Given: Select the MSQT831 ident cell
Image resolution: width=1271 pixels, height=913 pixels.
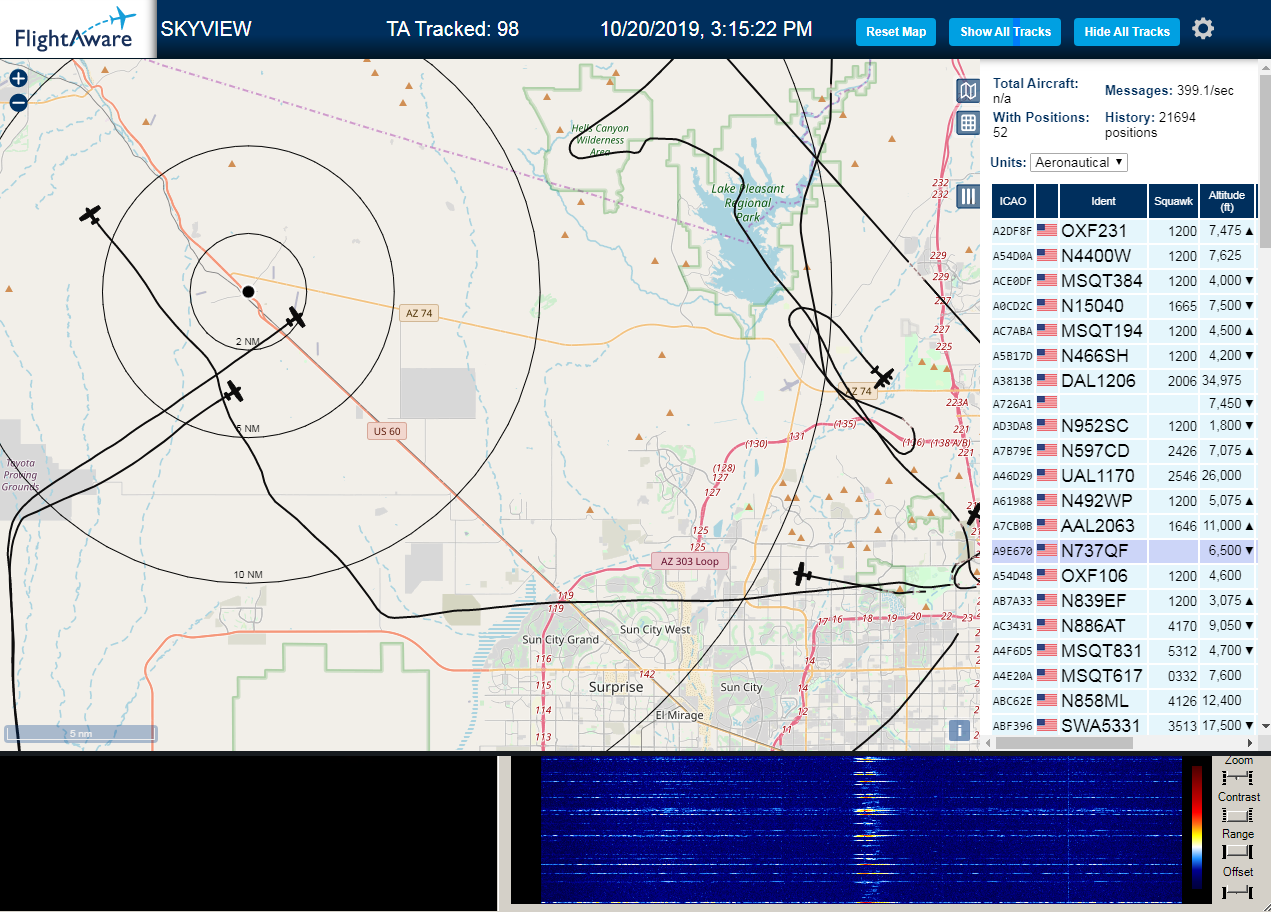Looking at the screenshot, I should point(1102,650).
